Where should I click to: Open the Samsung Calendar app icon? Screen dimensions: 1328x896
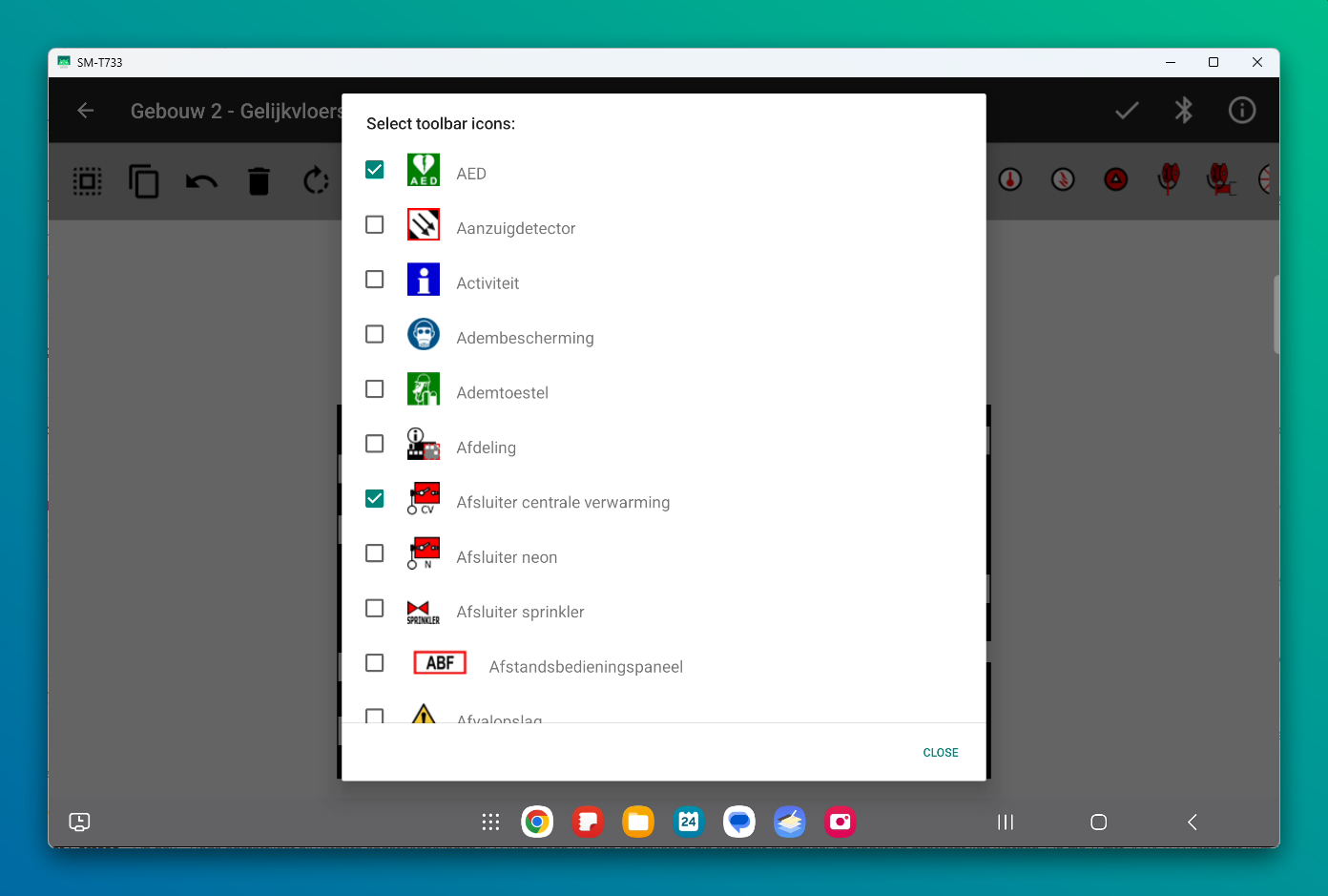(x=689, y=822)
